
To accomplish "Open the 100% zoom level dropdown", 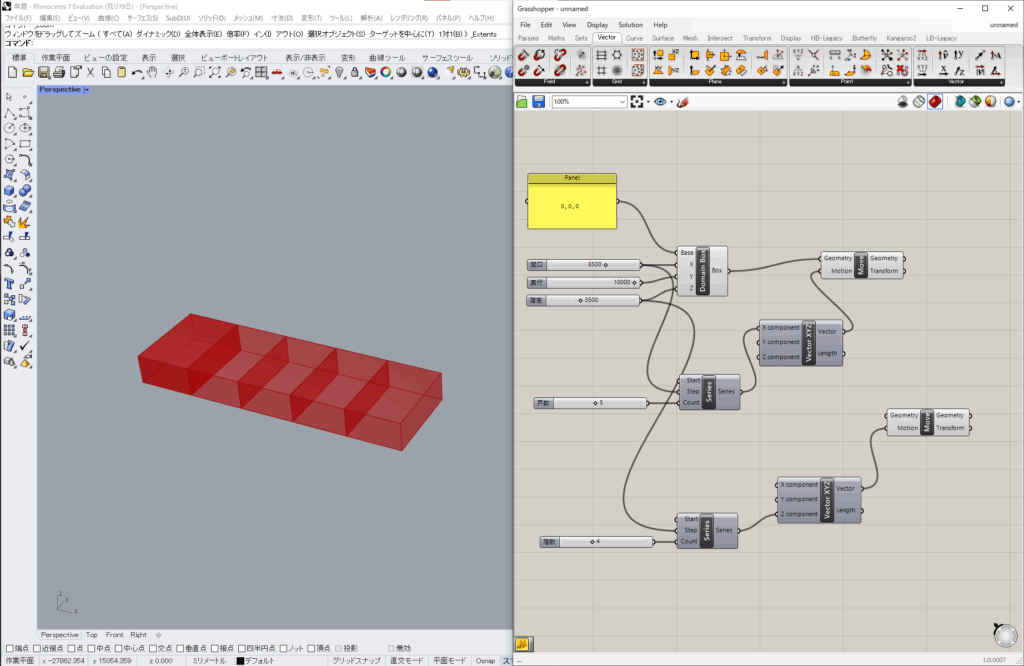I will coord(622,102).
